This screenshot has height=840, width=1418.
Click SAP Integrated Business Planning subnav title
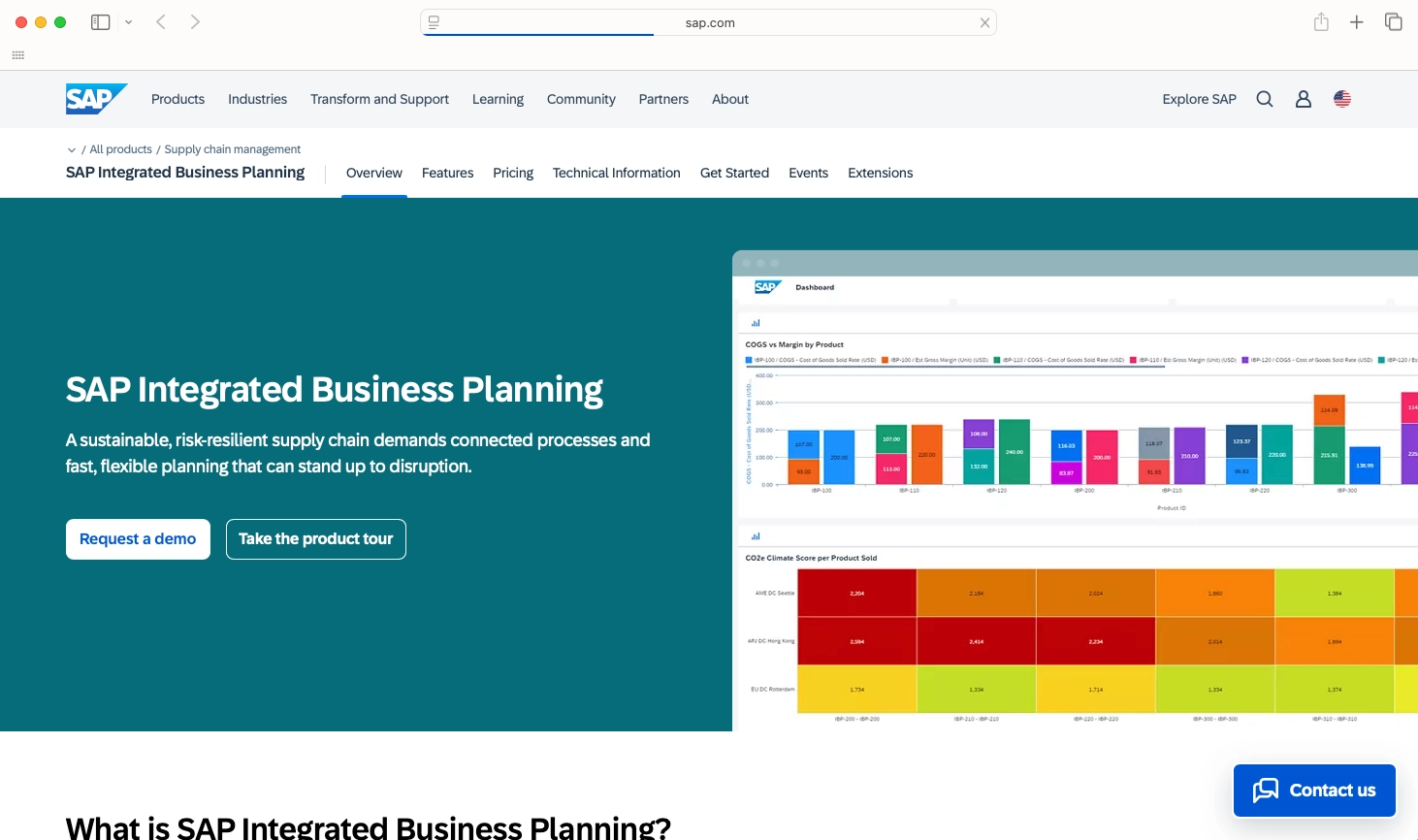[185, 172]
